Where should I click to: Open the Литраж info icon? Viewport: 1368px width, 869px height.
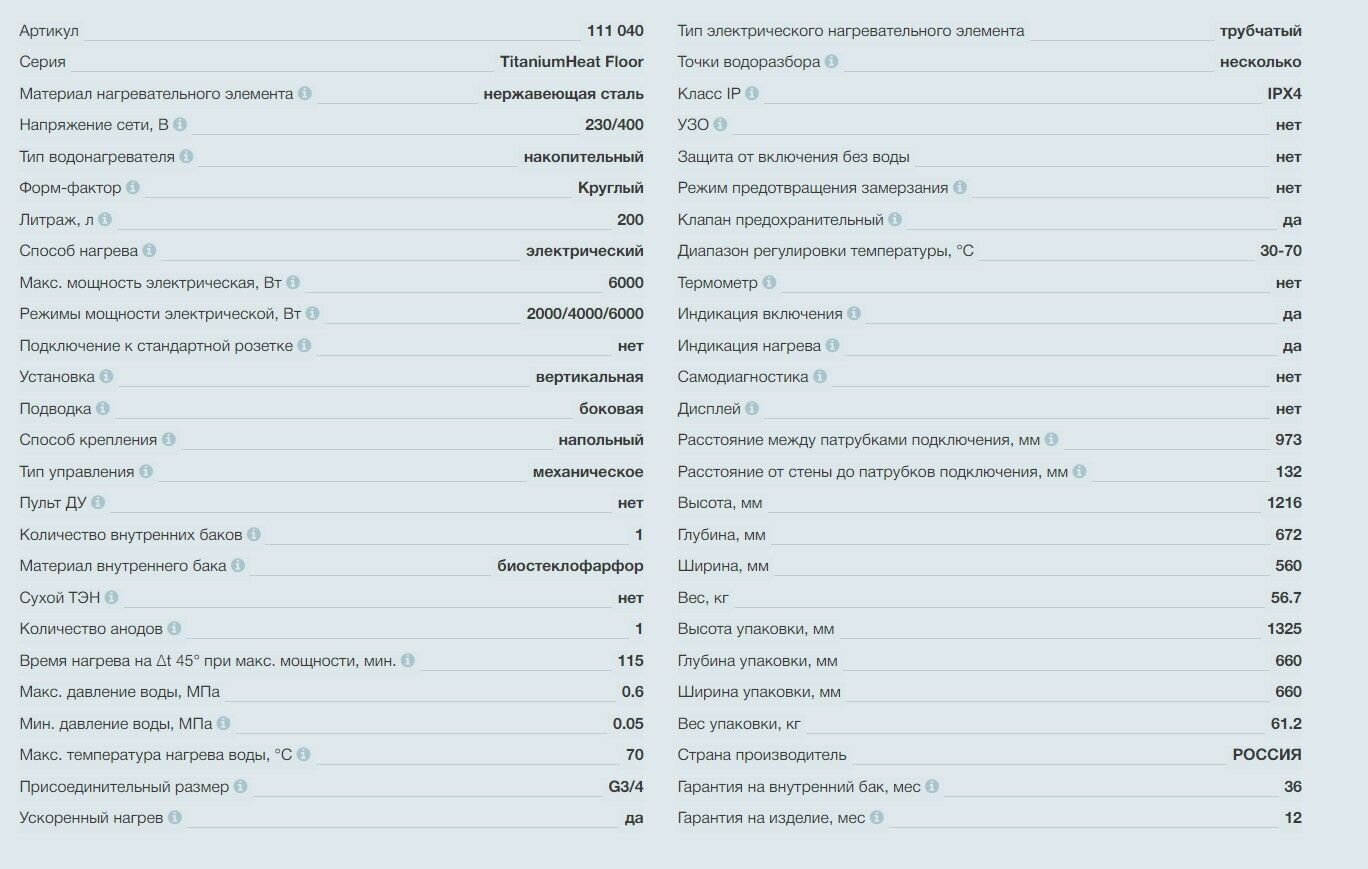[x=105, y=220]
